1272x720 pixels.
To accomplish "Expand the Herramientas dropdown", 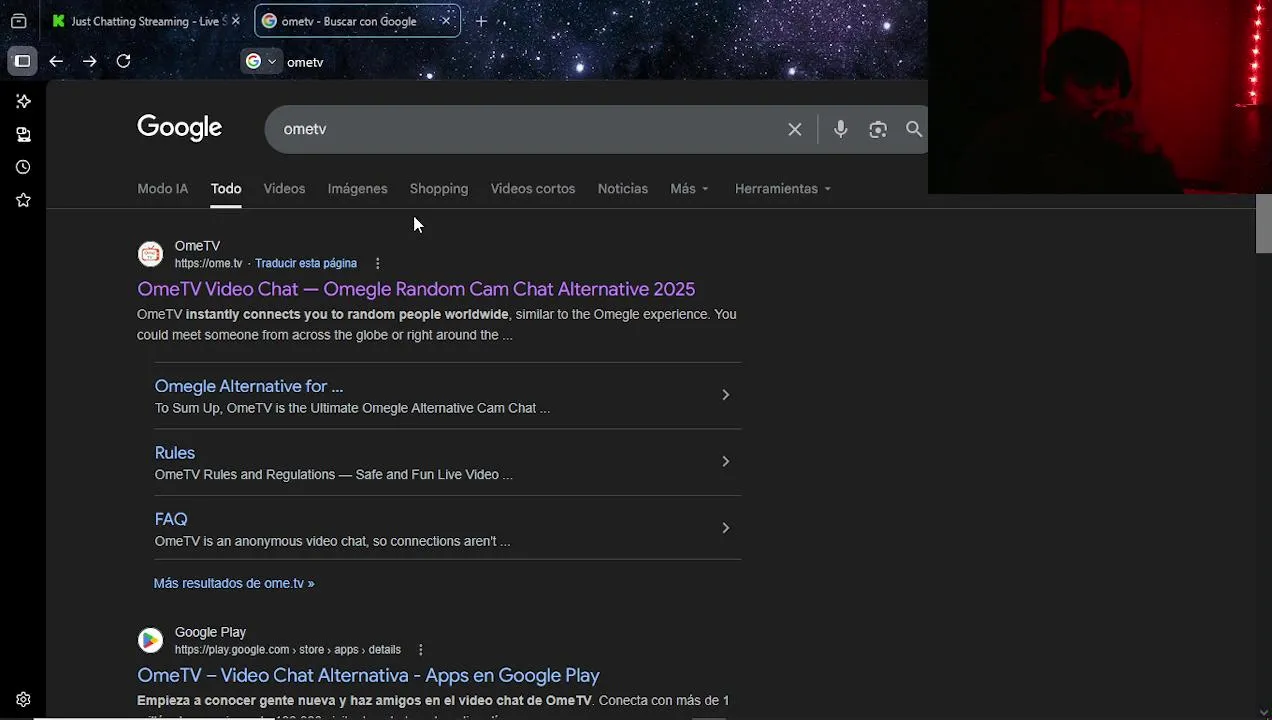I will [783, 189].
